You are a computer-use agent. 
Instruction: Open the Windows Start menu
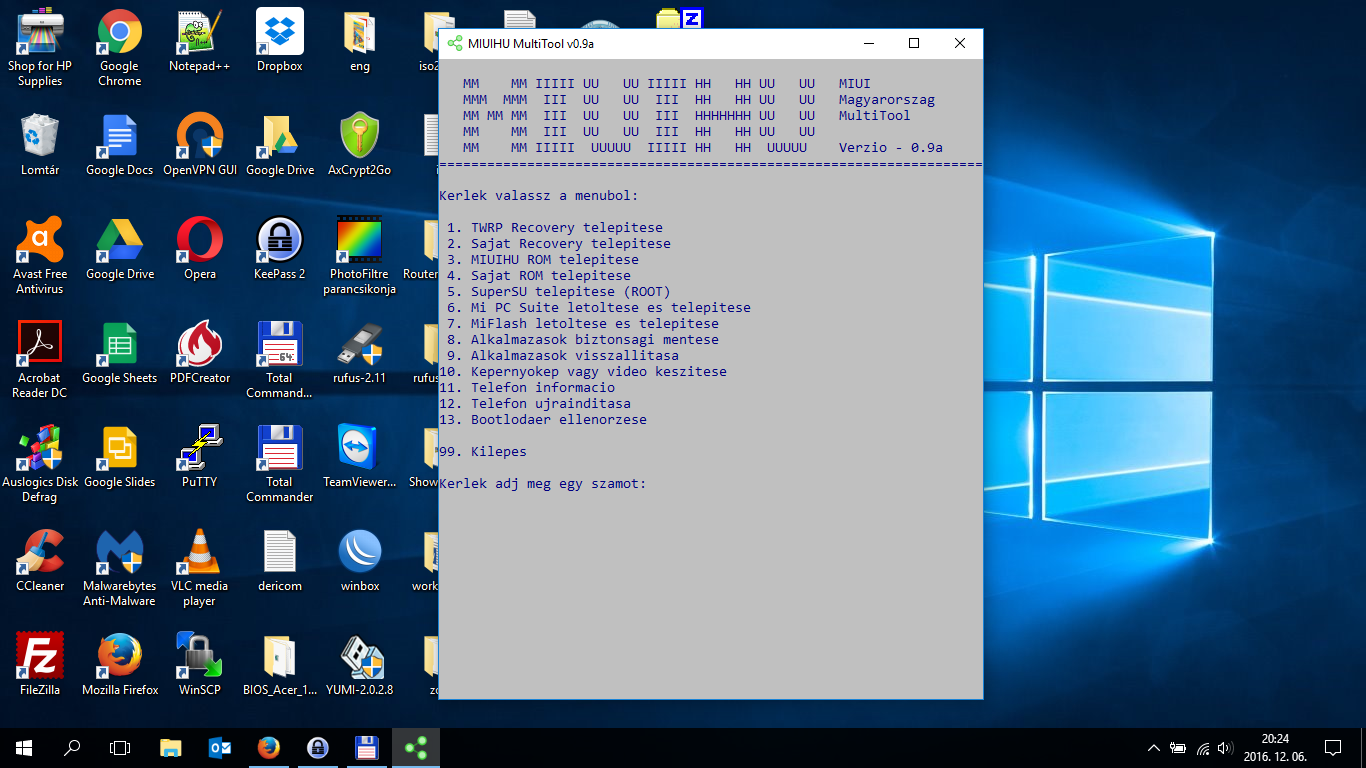click(x=24, y=747)
